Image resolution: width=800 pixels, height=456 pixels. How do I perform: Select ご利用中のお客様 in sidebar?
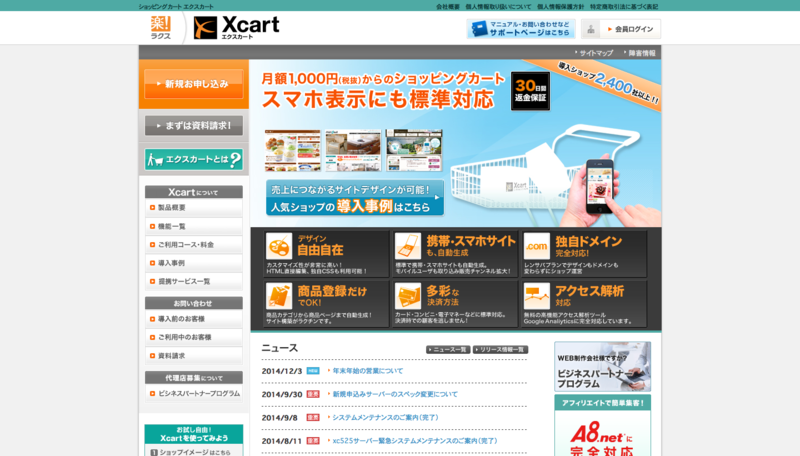coord(194,337)
